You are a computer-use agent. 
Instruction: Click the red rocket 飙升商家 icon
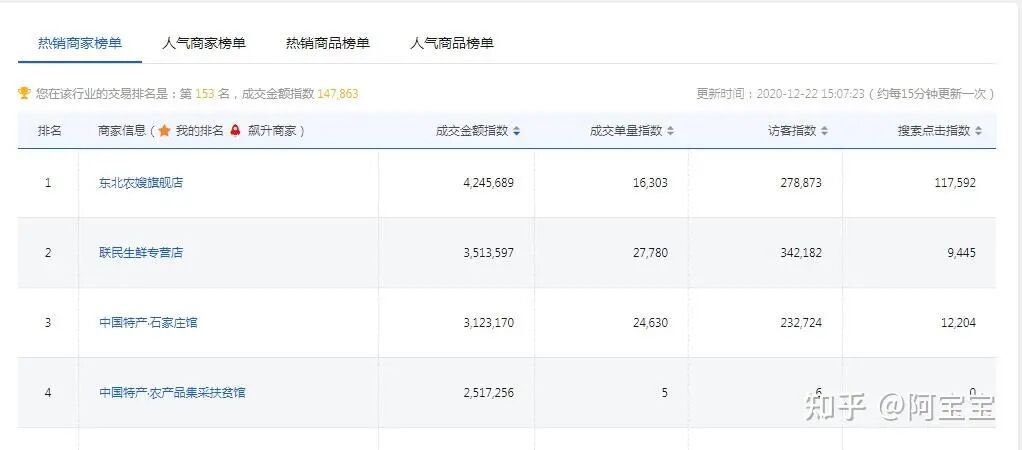235,130
